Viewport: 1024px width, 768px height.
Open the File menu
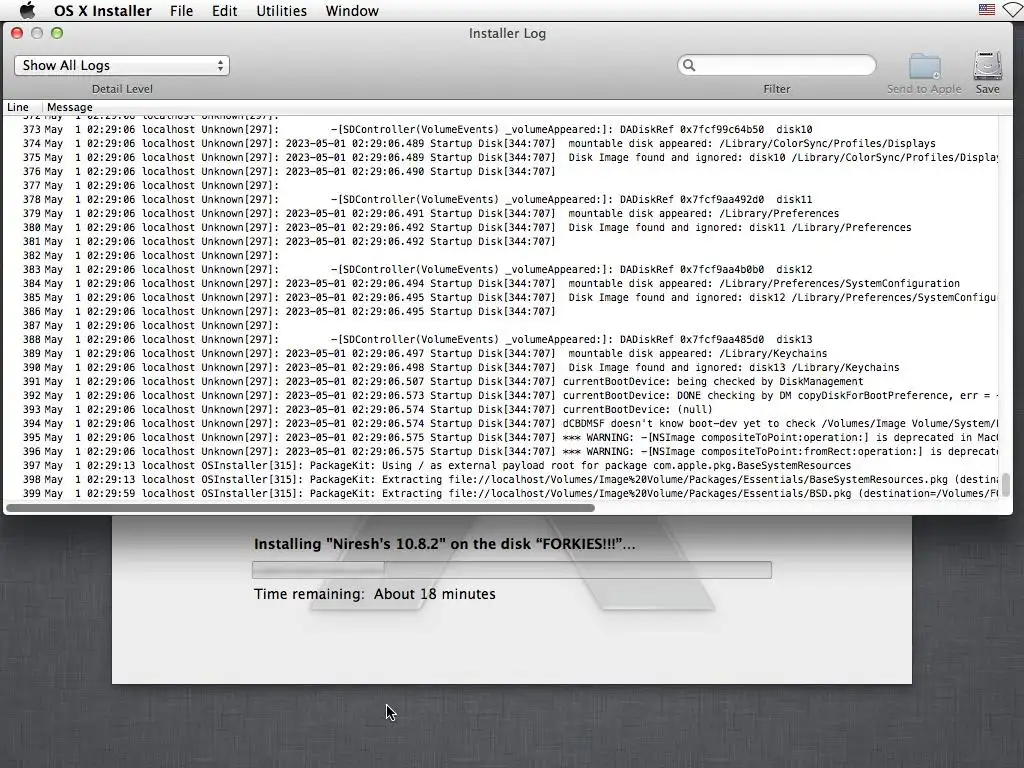point(182,11)
